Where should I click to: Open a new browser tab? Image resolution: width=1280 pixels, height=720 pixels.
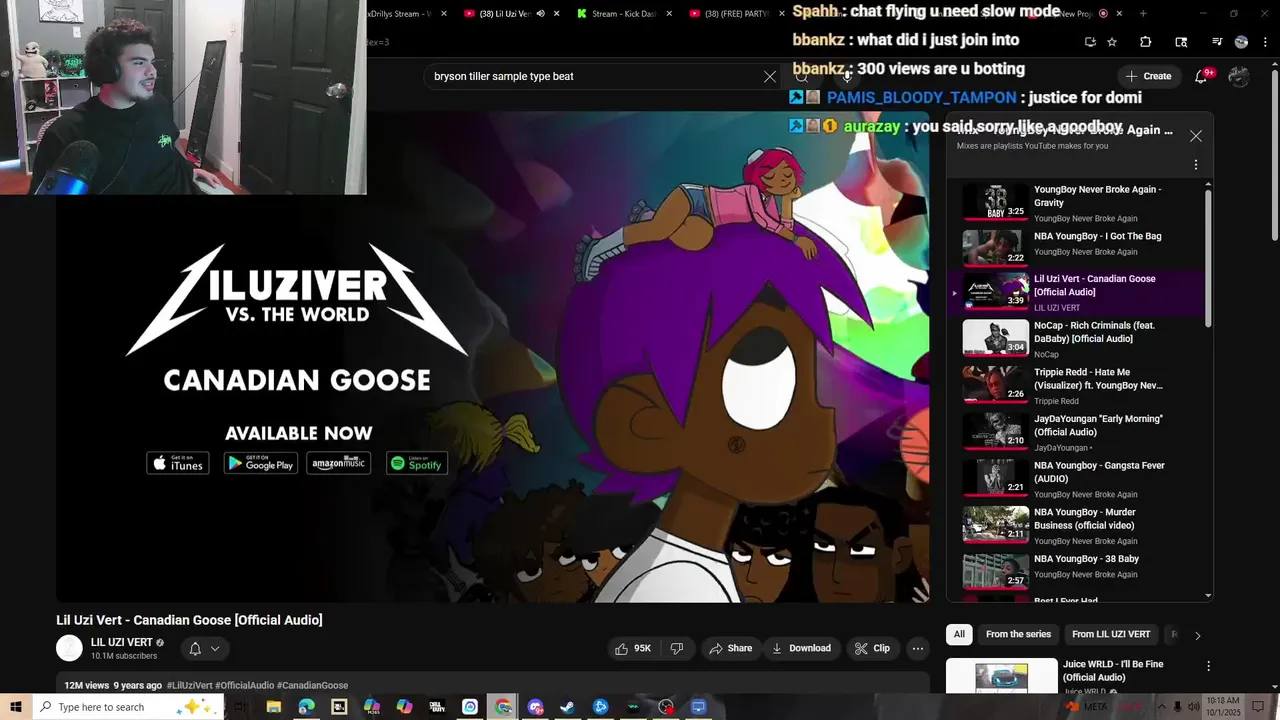coord(1142,13)
